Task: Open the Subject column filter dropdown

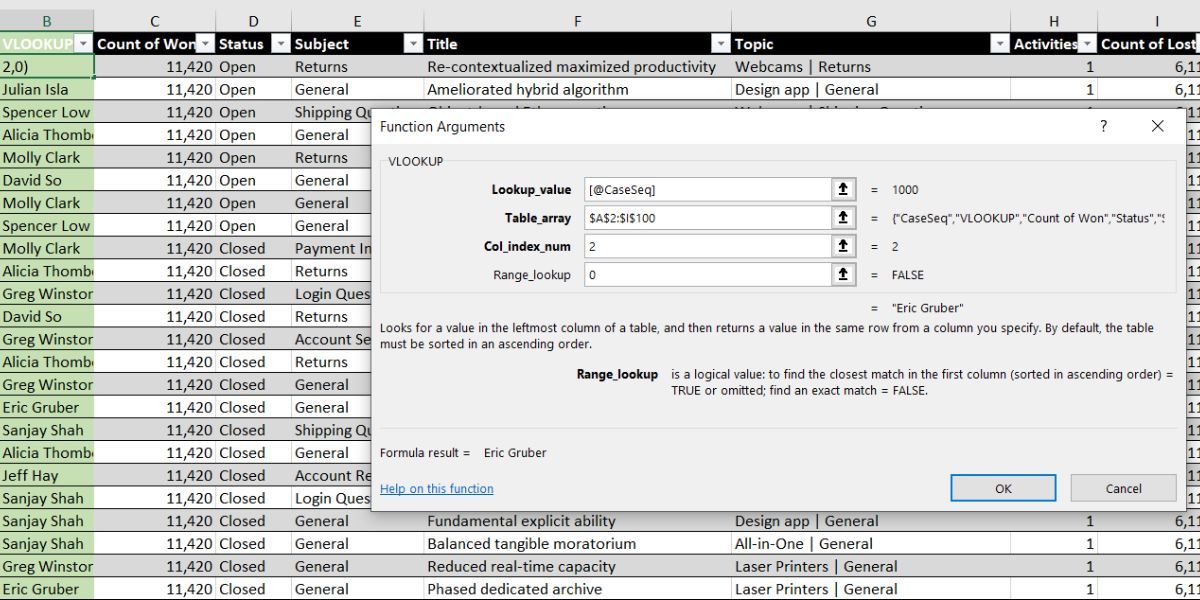Action: (413, 44)
